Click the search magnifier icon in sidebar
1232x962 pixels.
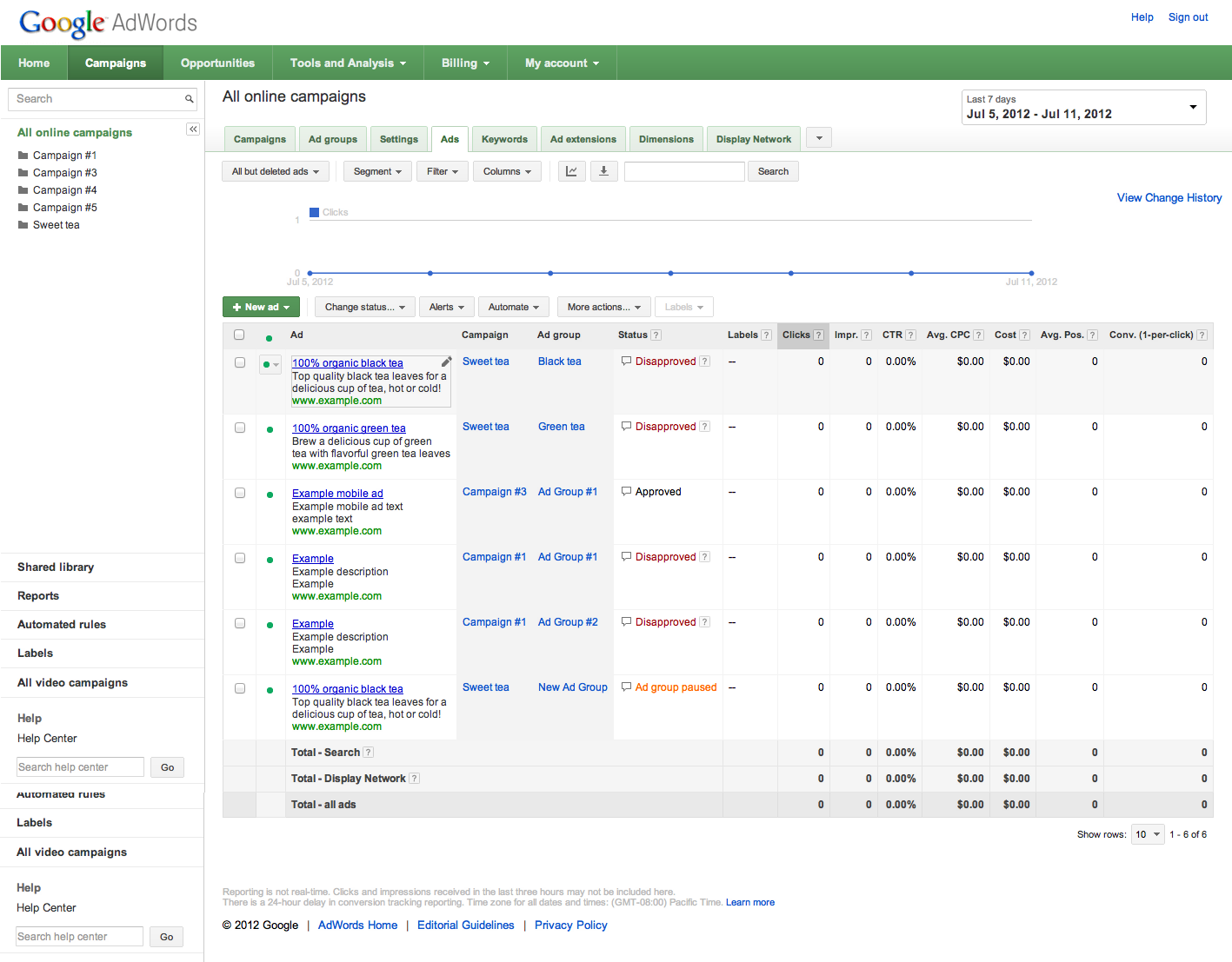189,99
